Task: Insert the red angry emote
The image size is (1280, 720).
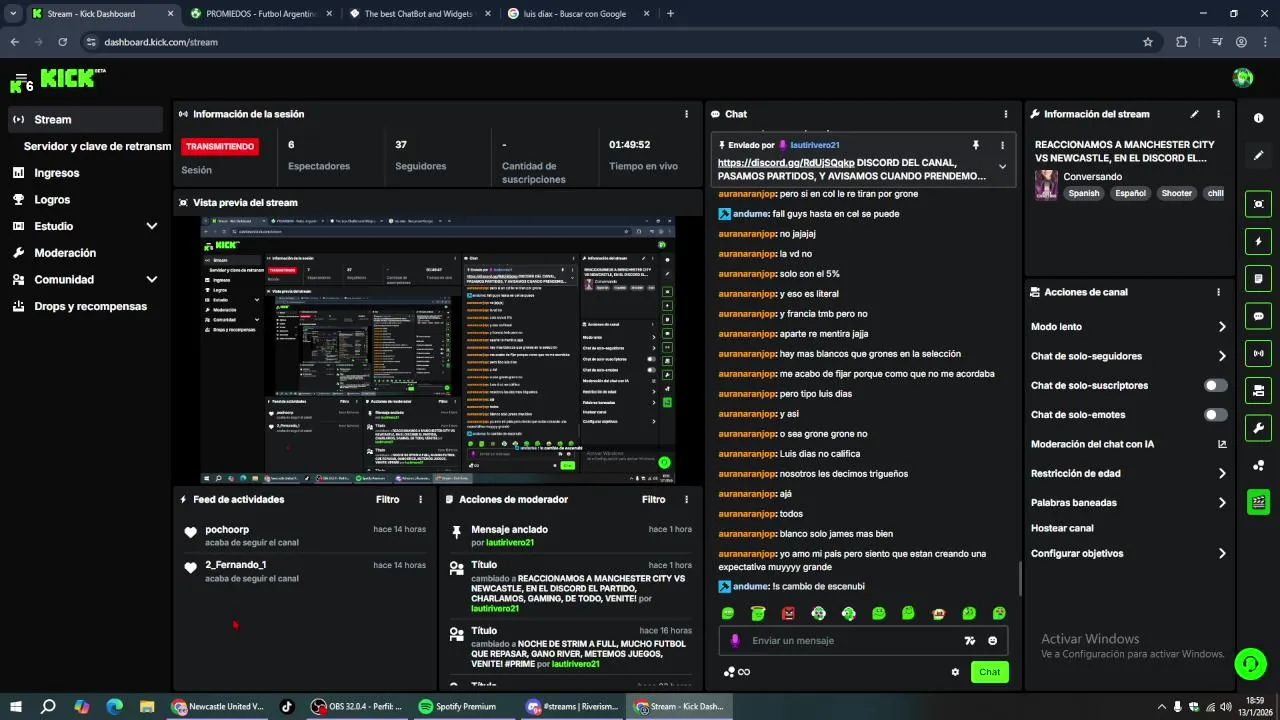Action: tap(788, 613)
